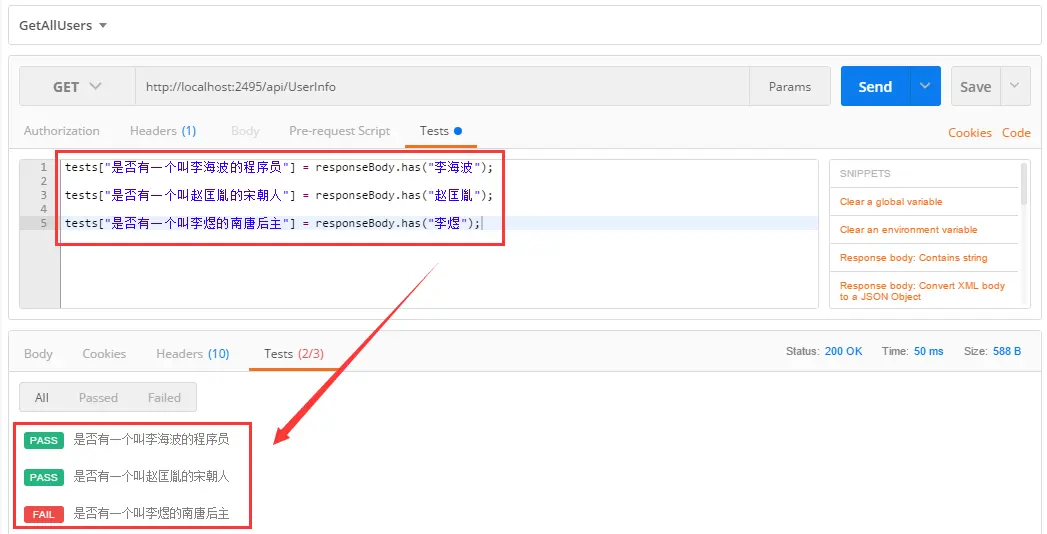Click the FAIL badge for 李煜 test
Image resolution: width=1047 pixels, height=534 pixels.
(44, 514)
